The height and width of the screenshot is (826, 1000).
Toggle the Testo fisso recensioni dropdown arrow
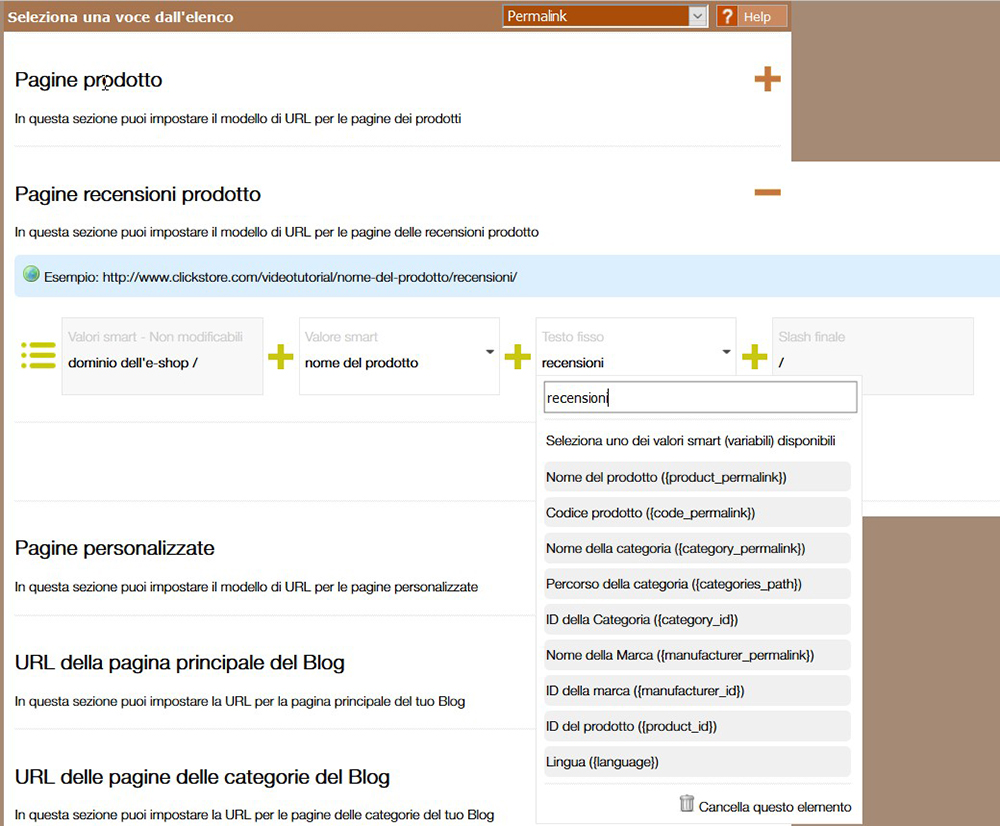coord(726,352)
